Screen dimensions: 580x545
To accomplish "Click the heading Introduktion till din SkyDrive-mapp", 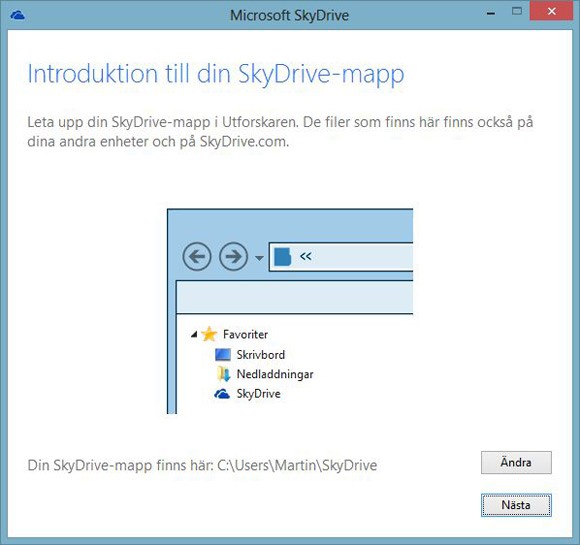I will click(x=216, y=74).
